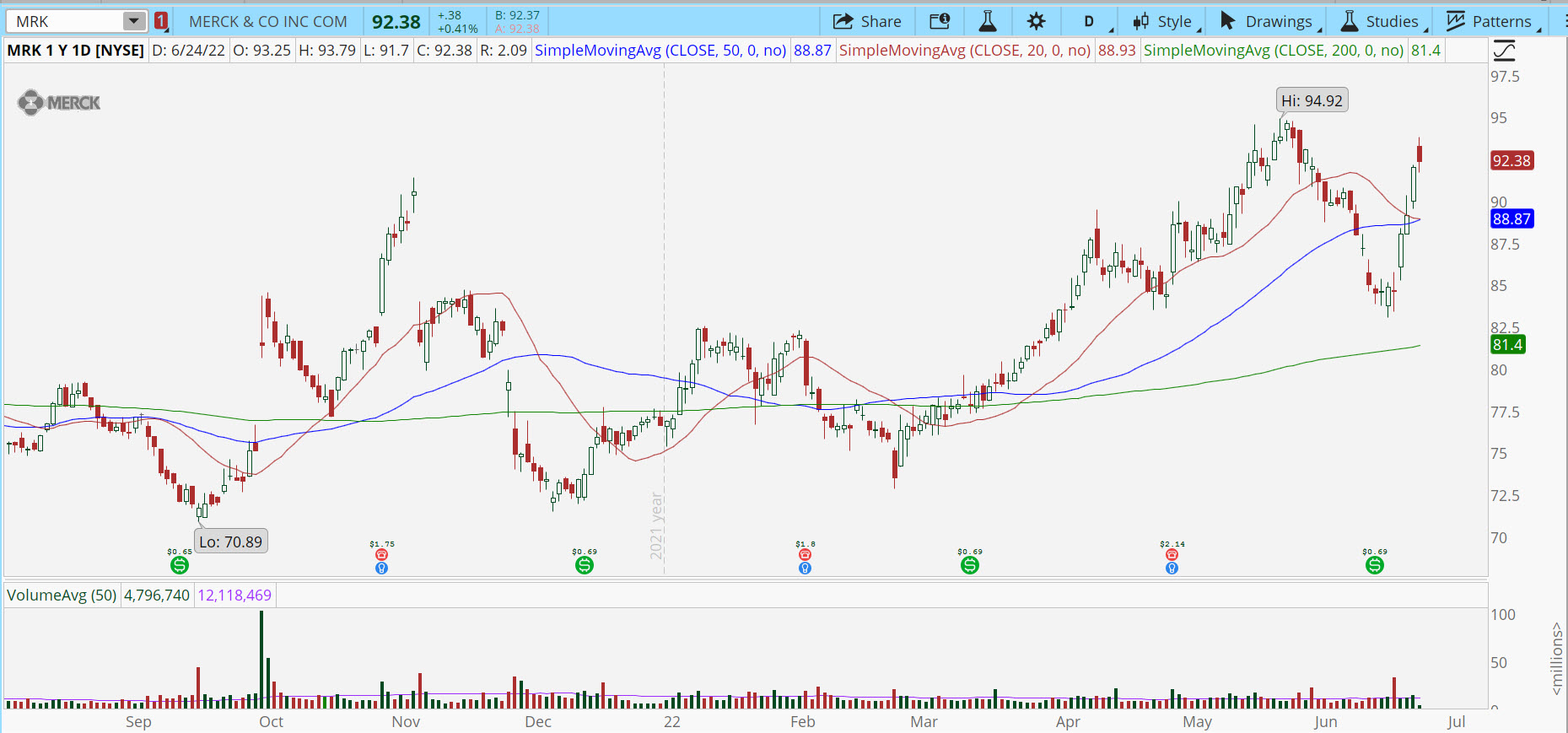Click the last price 92.38 in header
Viewport: 1568px width, 733px height.
pyautogui.click(x=396, y=22)
